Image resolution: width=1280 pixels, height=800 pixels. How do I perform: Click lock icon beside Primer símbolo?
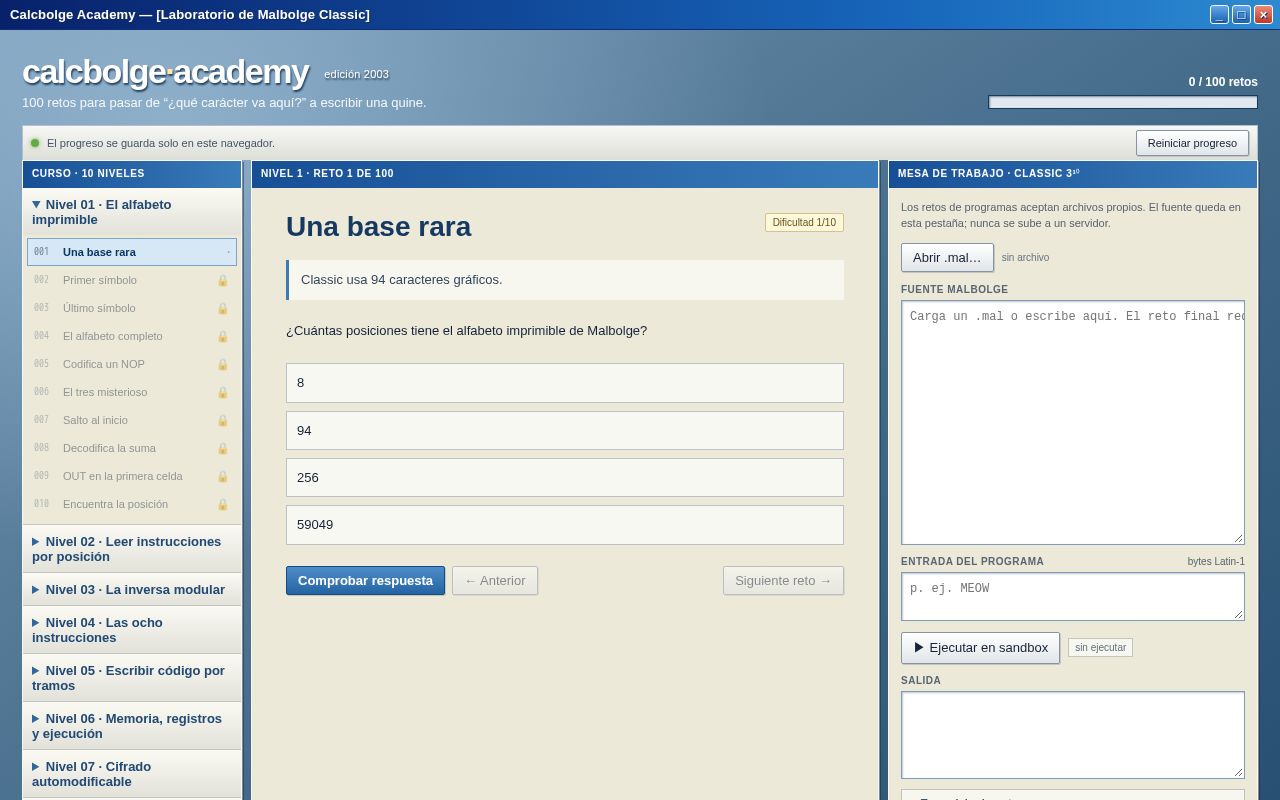coord(223,280)
